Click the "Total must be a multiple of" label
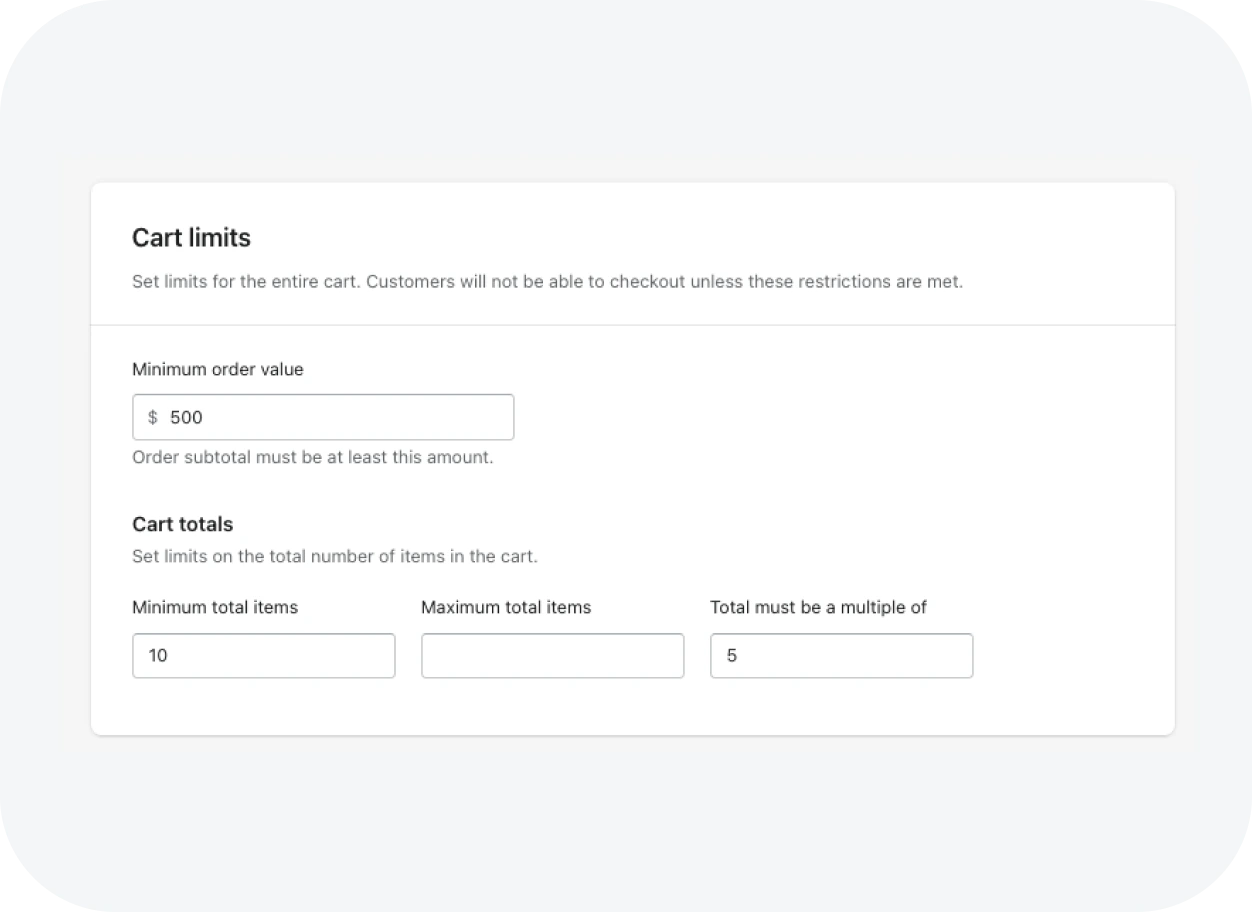 [x=819, y=607]
